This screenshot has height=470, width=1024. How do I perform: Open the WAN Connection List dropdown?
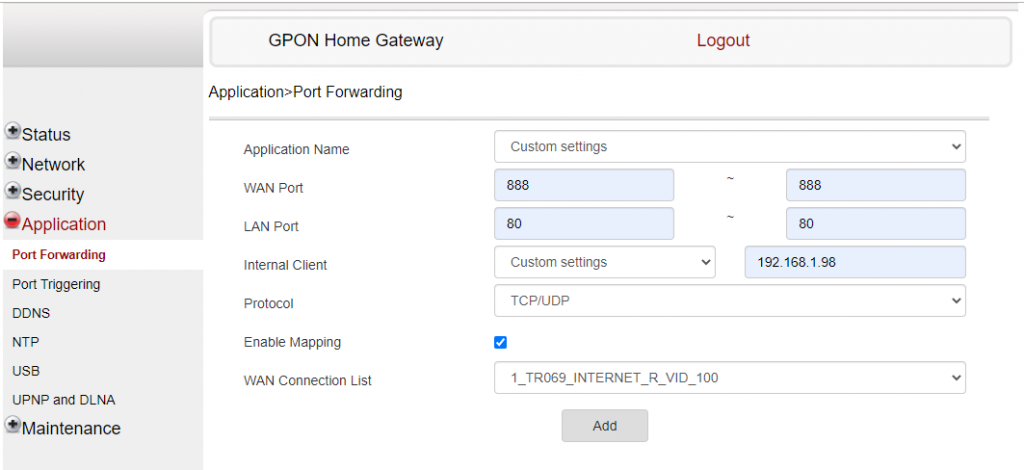[729, 378]
